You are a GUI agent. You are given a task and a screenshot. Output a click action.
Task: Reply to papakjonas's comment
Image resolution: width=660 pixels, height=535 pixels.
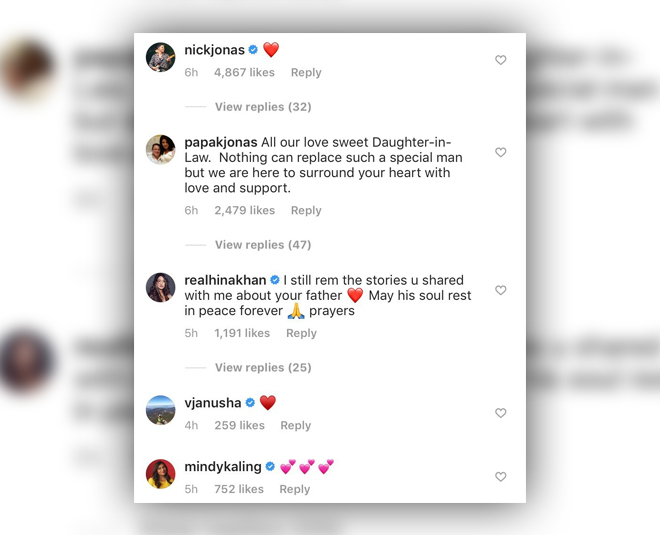click(306, 210)
